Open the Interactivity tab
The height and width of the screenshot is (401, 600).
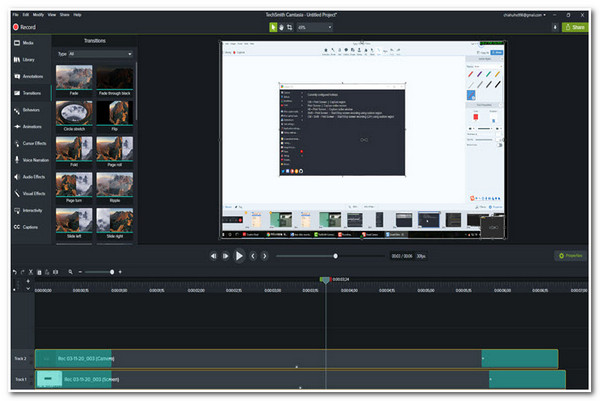28,210
